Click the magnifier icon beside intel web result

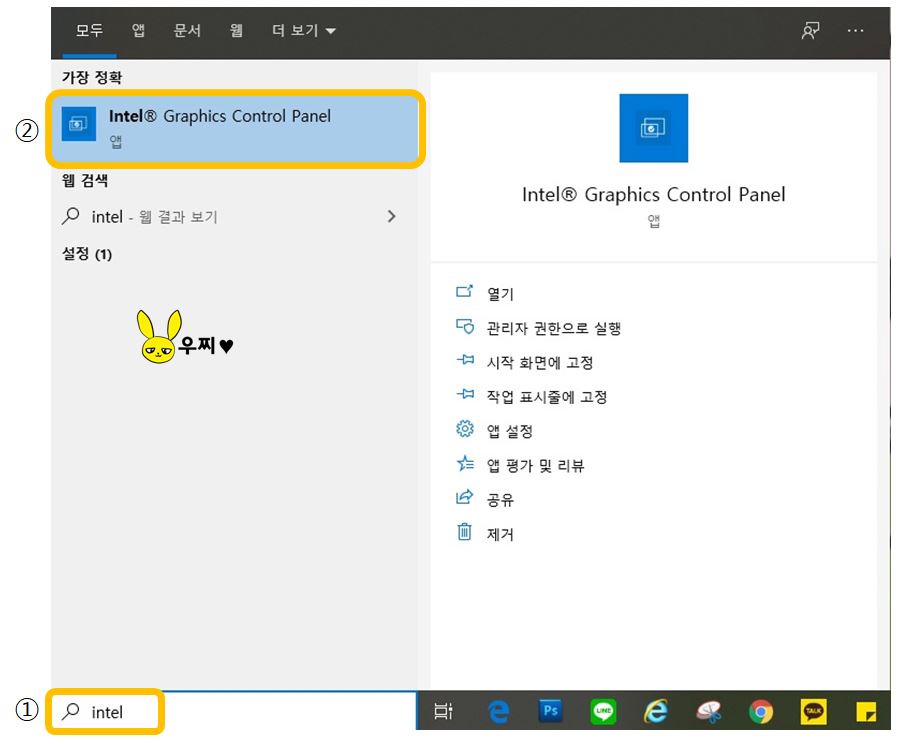point(71,216)
